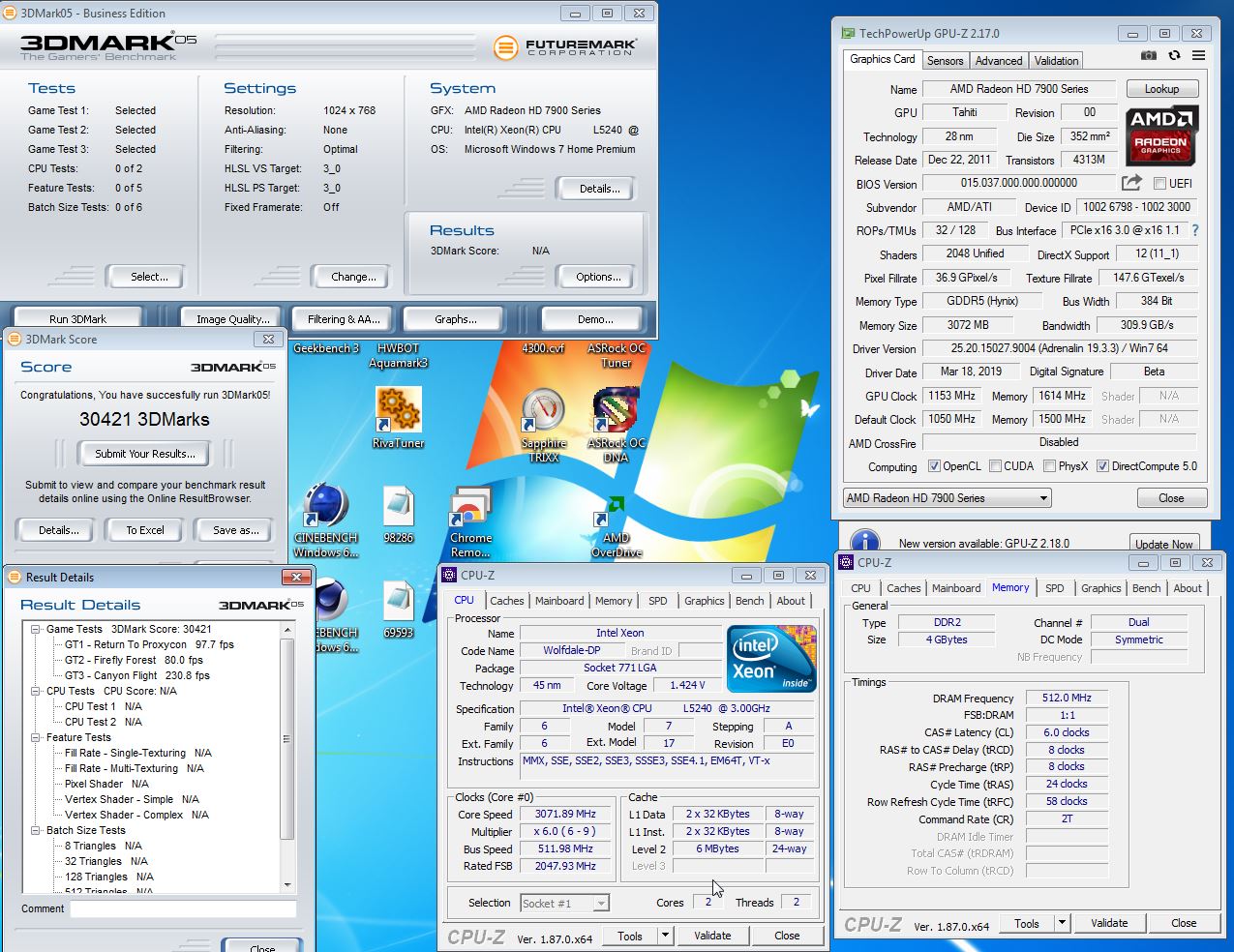Click the Bus Interface question mark help icon
1234x952 pixels.
pyautogui.click(x=1195, y=230)
